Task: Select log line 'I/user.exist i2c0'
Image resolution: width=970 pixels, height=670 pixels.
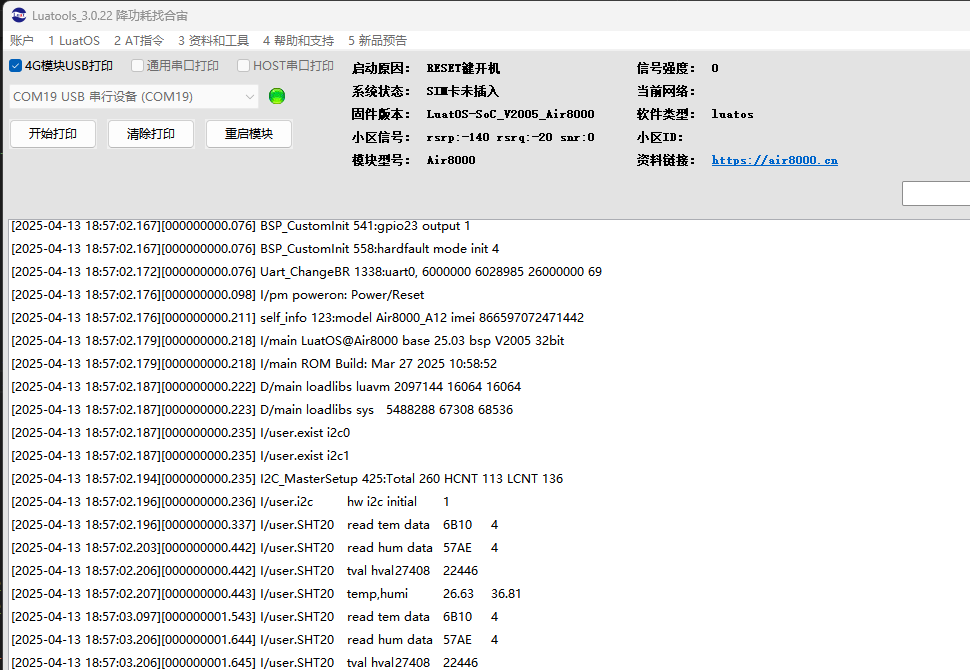Action: (x=181, y=432)
